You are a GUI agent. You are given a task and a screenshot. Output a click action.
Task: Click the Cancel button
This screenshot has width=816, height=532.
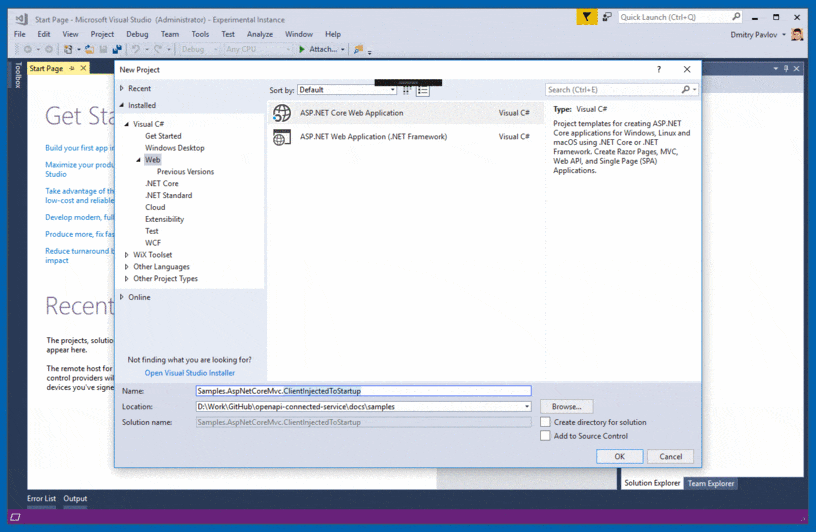(670, 457)
